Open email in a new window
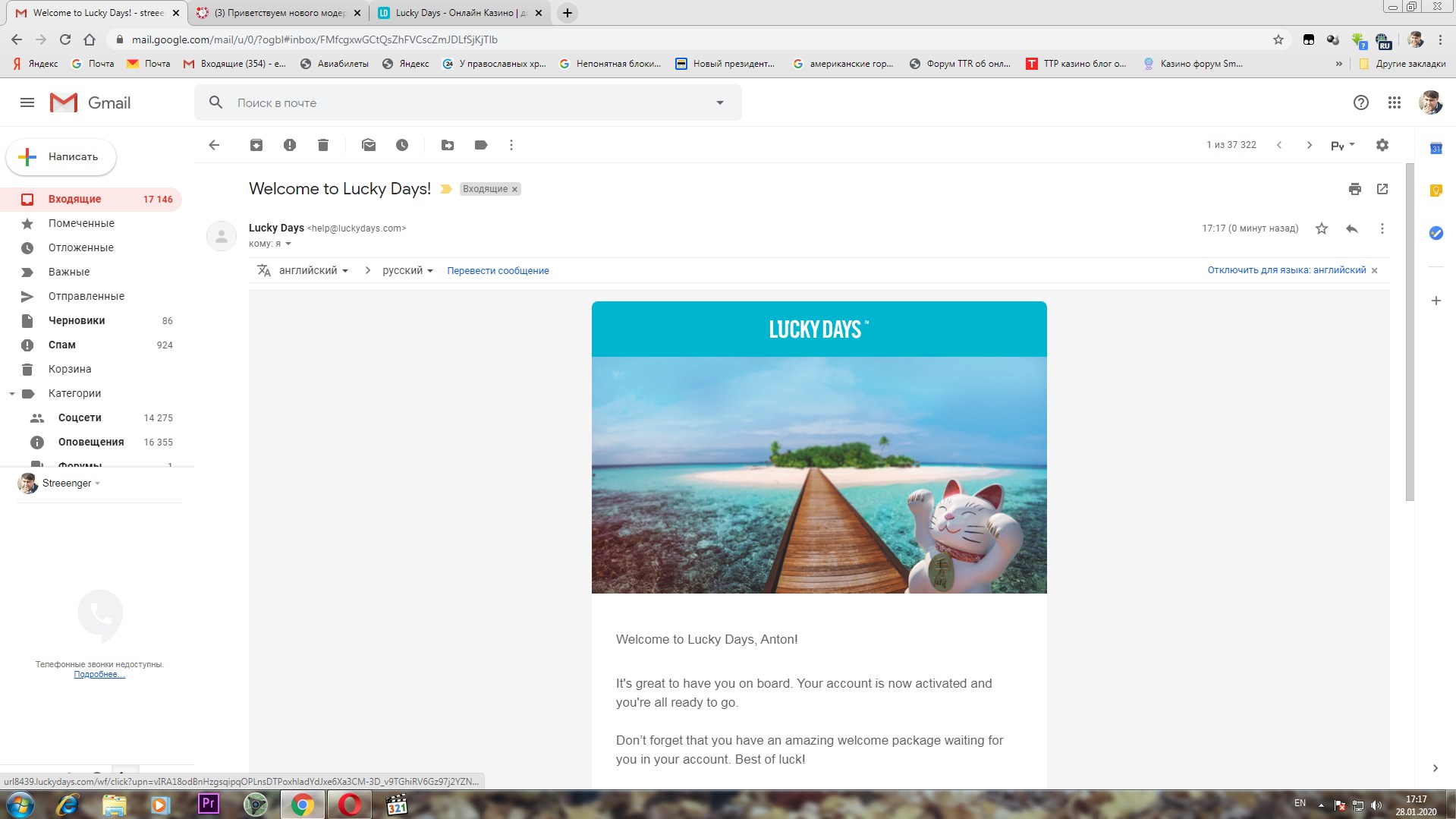The height and width of the screenshot is (819, 1456). 1382,189
